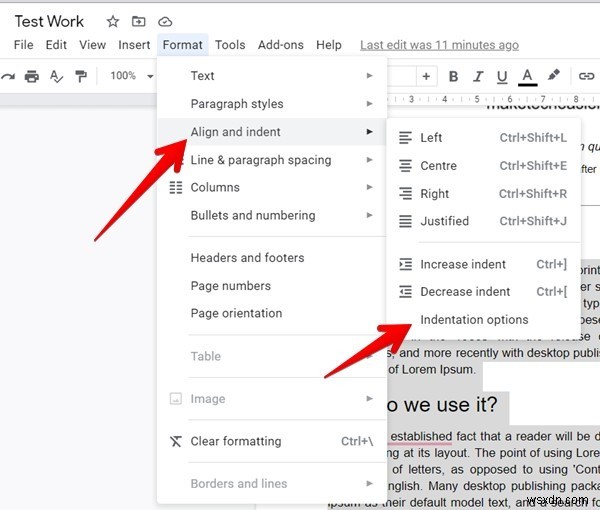The width and height of the screenshot is (600, 510).
Task: Open Indentation options dialog
Action: (x=484, y=320)
